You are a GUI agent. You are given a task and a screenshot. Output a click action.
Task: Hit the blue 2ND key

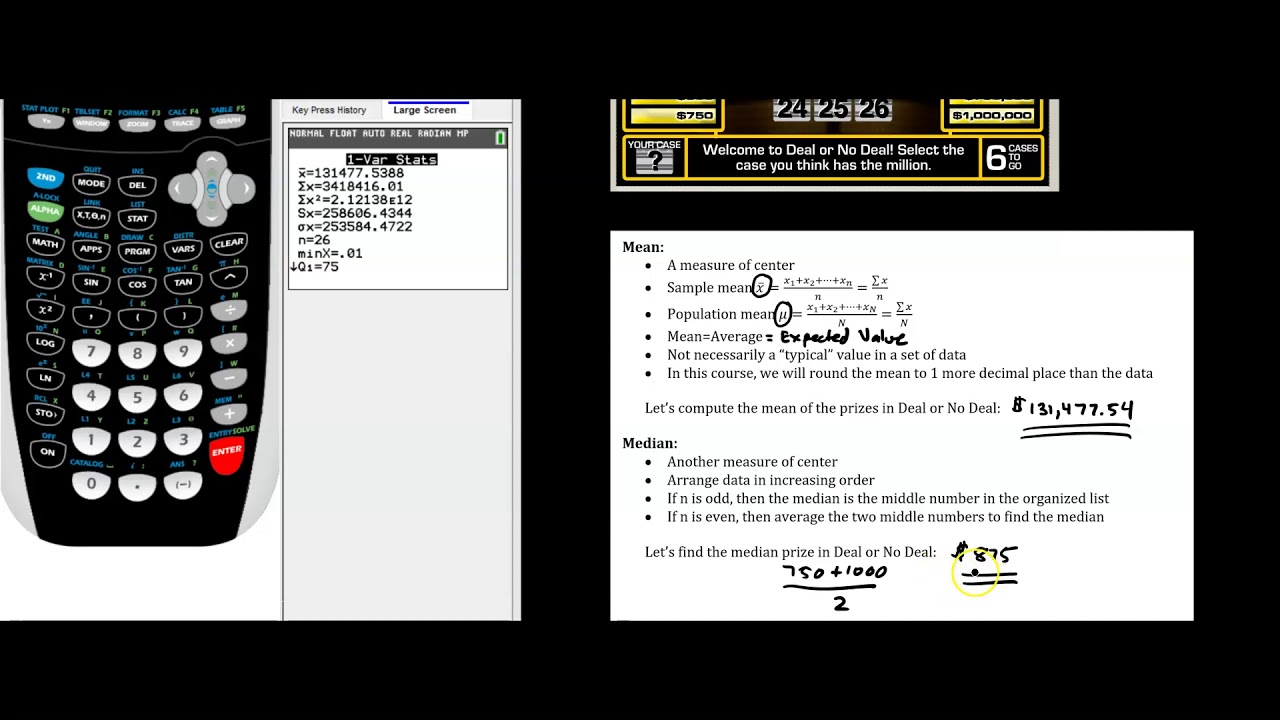click(x=46, y=178)
